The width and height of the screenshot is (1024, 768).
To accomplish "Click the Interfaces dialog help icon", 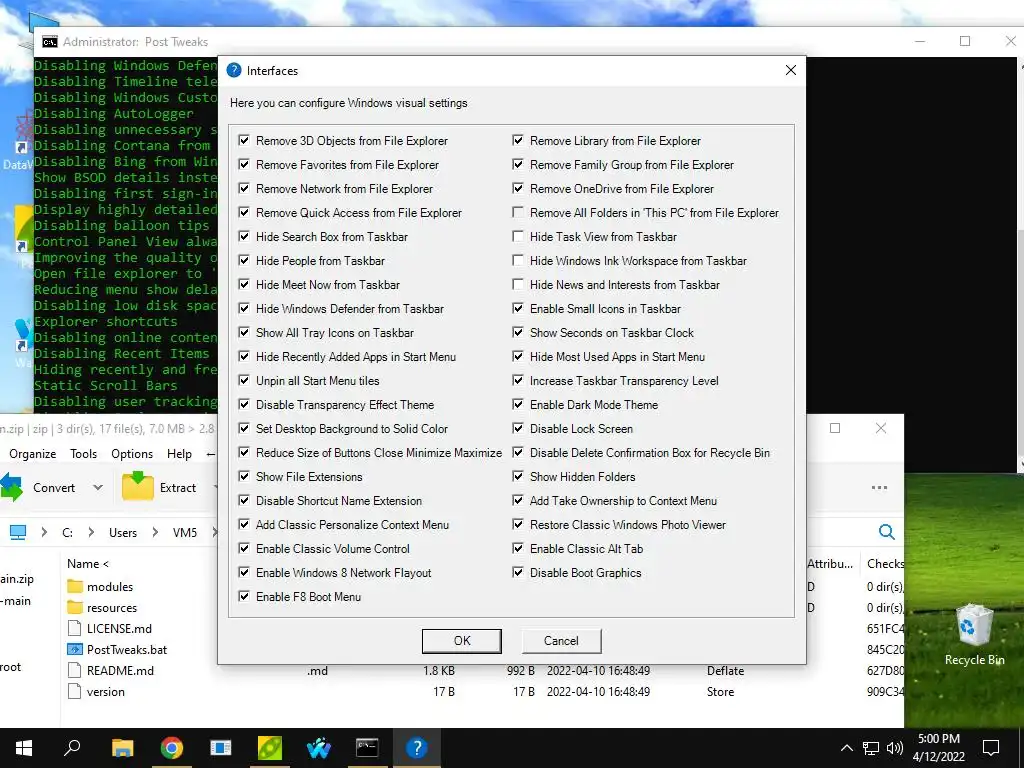I will [x=234, y=71].
